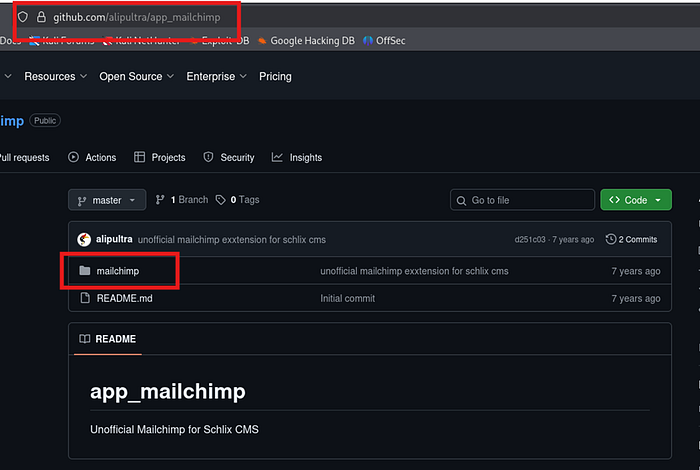The height and width of the screenshot is (470, 700).
Task: Click the branch icon beside 1 Branch
Action: [x=160, y=200]
